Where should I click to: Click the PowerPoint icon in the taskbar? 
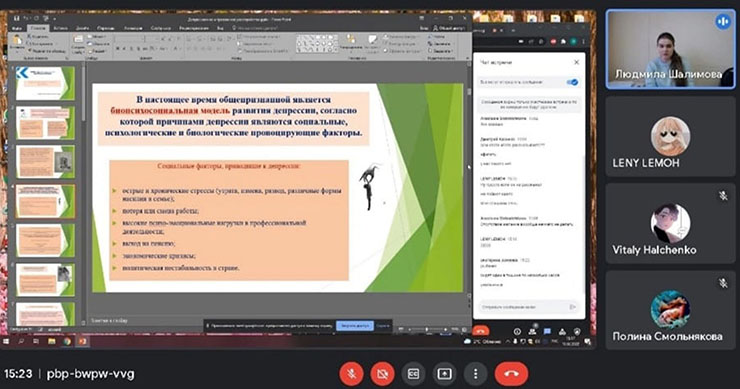[x=83, y=341]
